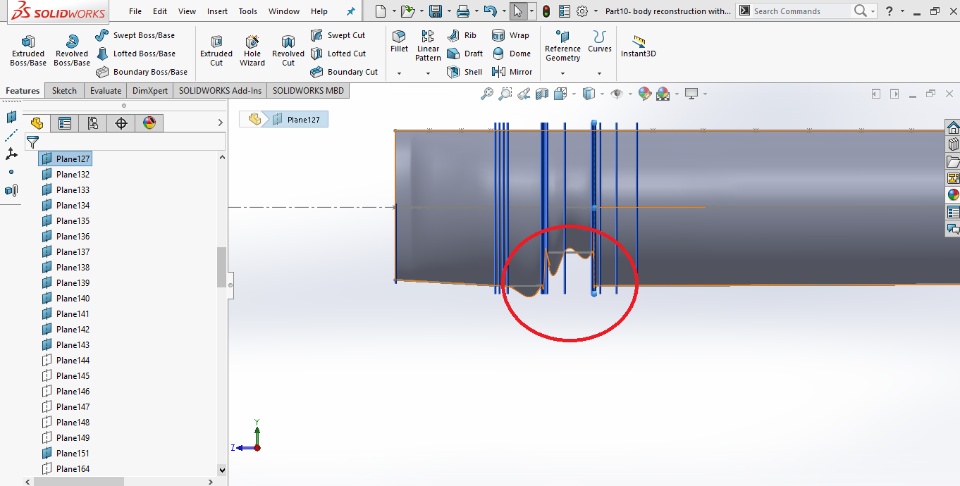Click the feature tree filter icon
The image size is (960, 486).
[x=32, y=143]
